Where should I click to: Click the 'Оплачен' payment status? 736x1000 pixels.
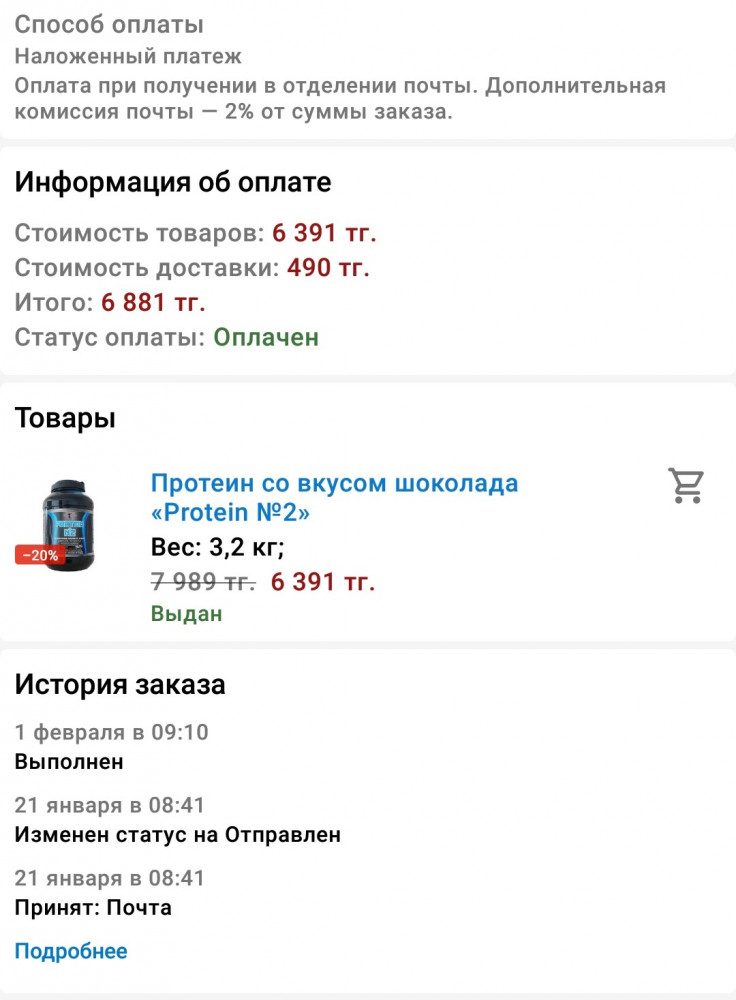(266, 337)
